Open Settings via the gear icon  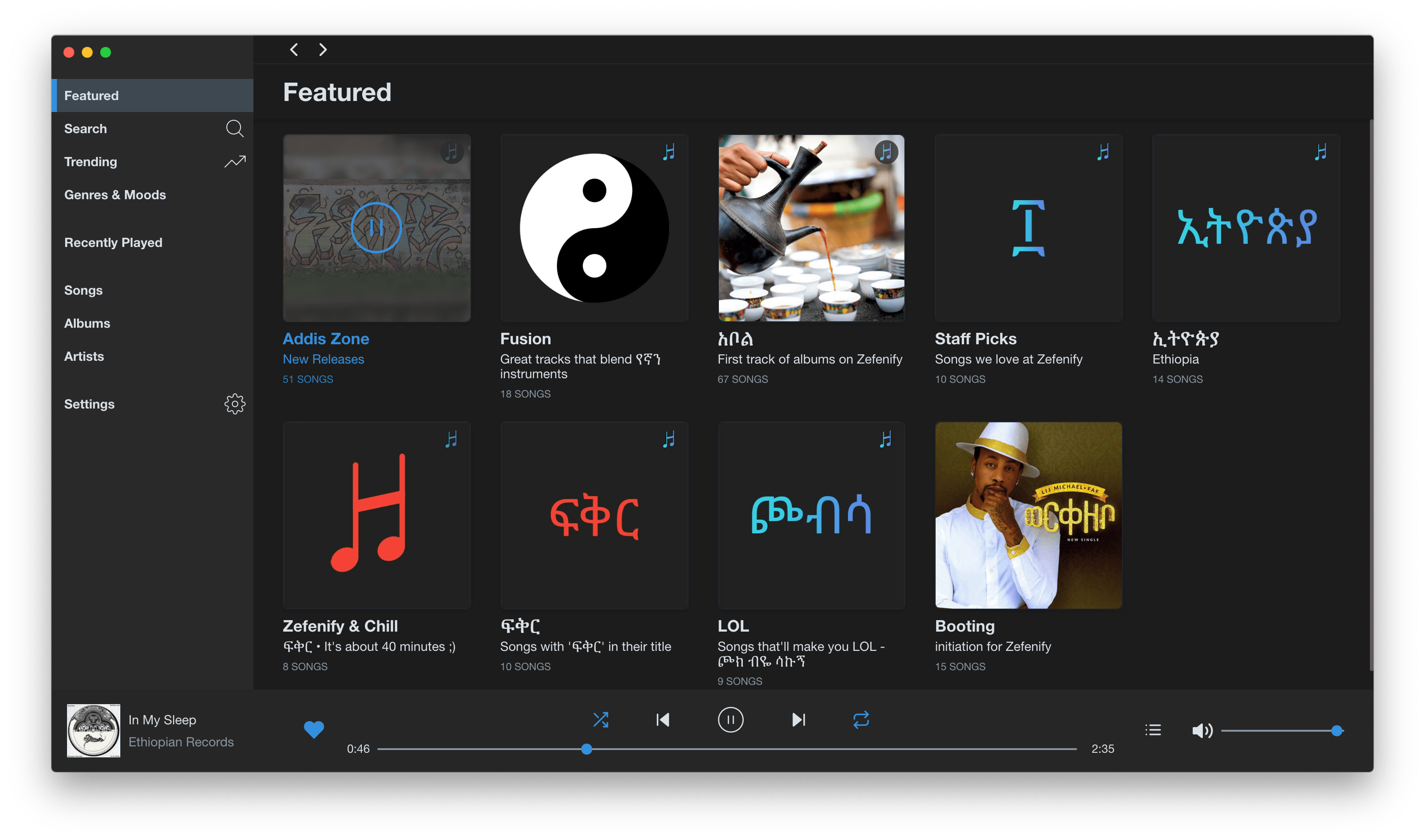[x=235, y=404]
